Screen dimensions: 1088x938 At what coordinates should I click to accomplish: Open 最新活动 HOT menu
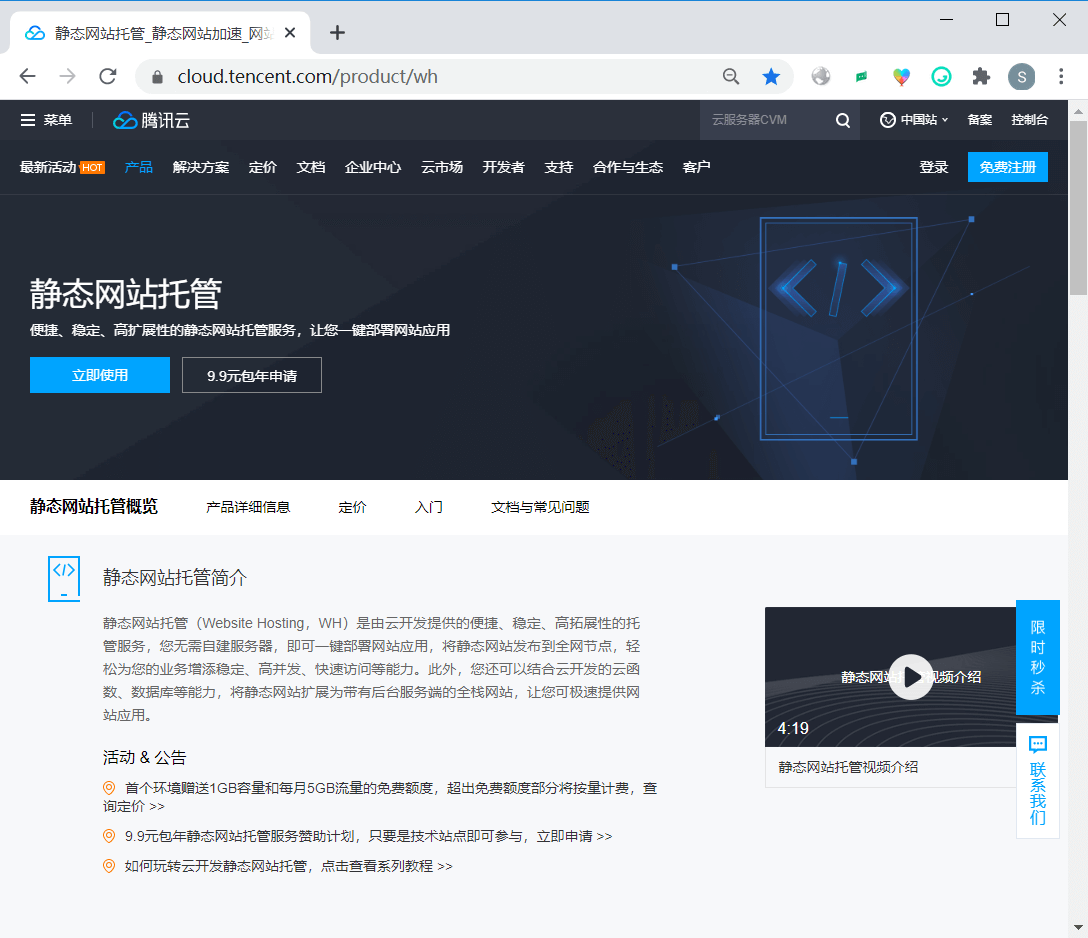pyautogui.click(x=62, y=167)
